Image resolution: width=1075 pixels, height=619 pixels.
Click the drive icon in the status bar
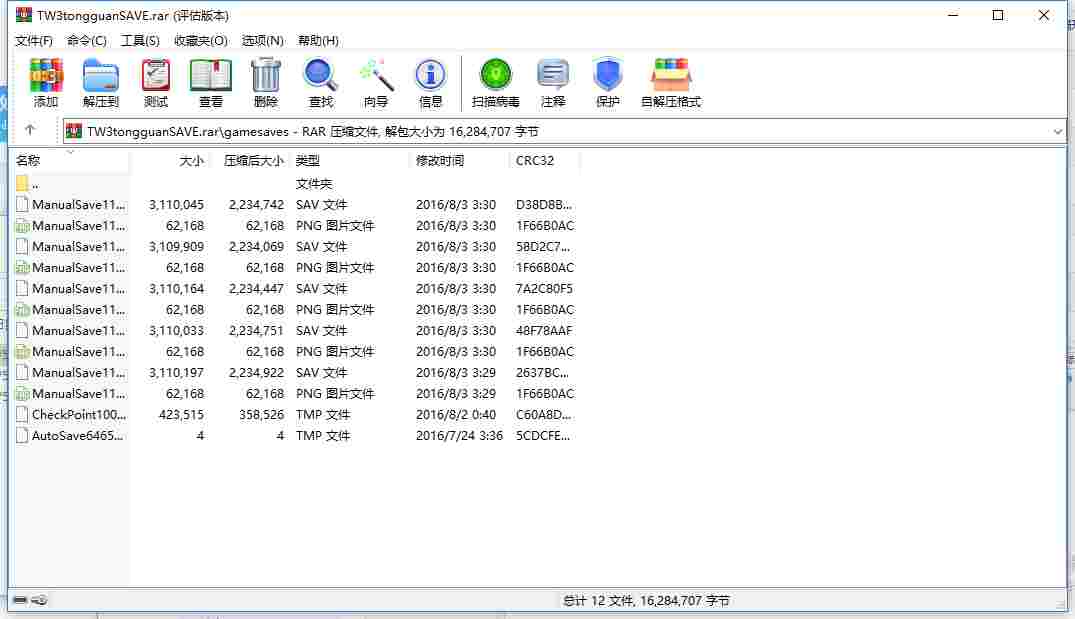[x=20, y=600]
